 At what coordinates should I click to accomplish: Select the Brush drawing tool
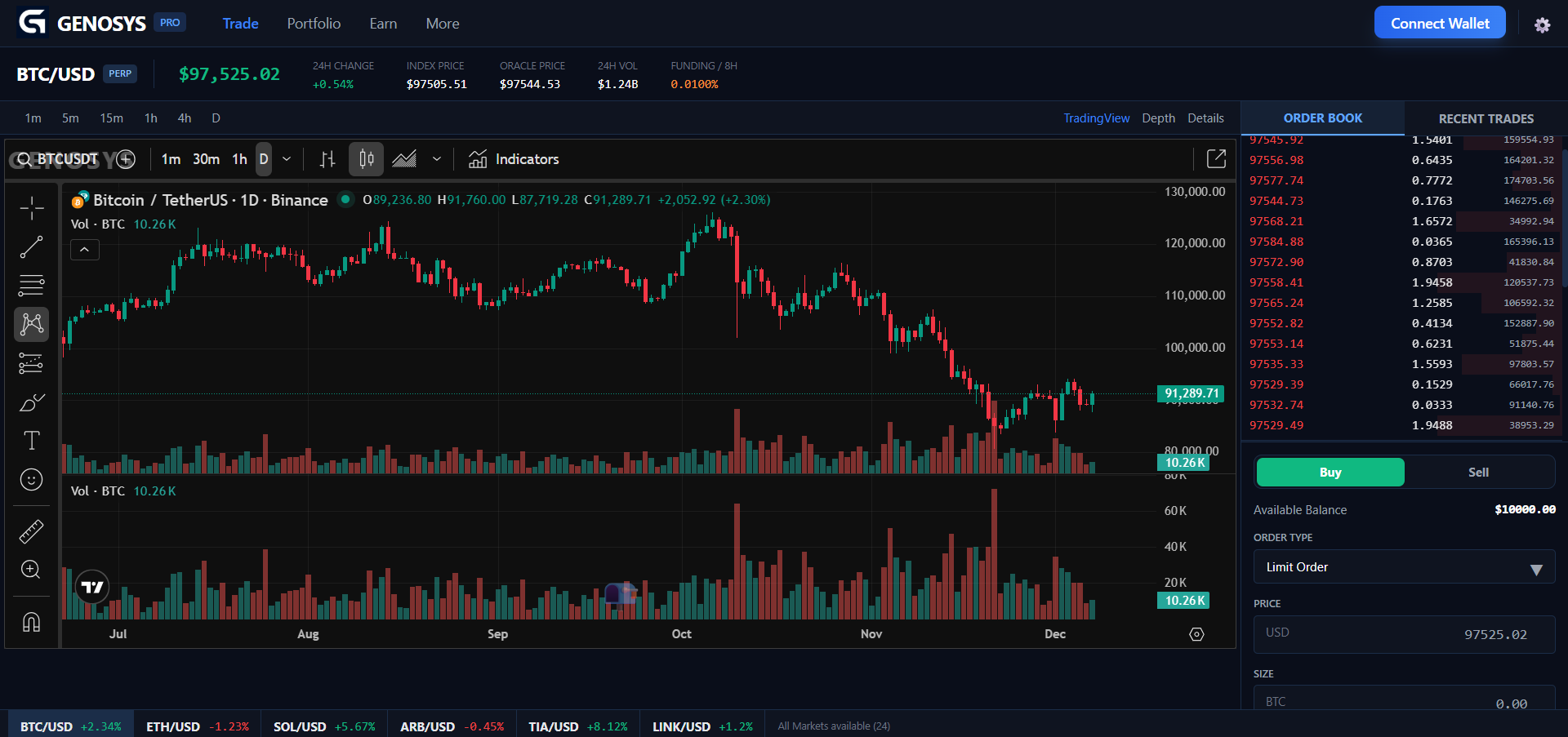(x=31, y=402)
